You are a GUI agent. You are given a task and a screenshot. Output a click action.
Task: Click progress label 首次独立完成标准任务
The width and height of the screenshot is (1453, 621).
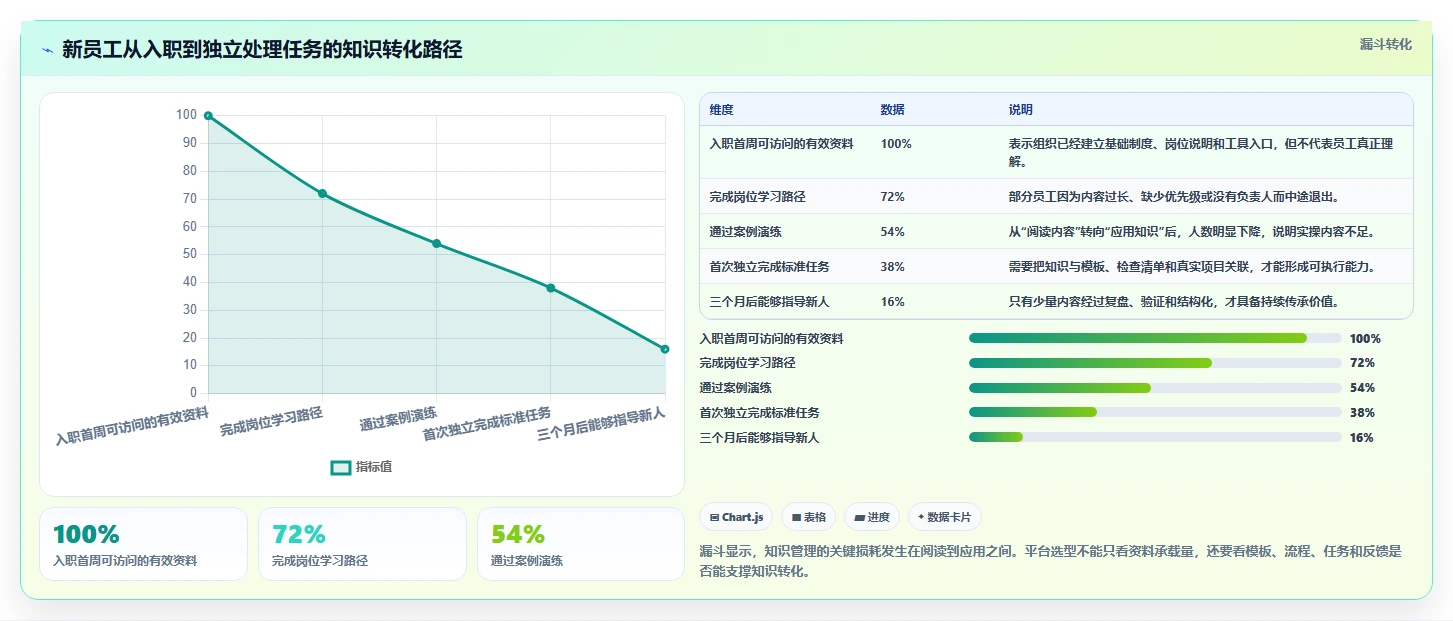[x=759, y=413]
